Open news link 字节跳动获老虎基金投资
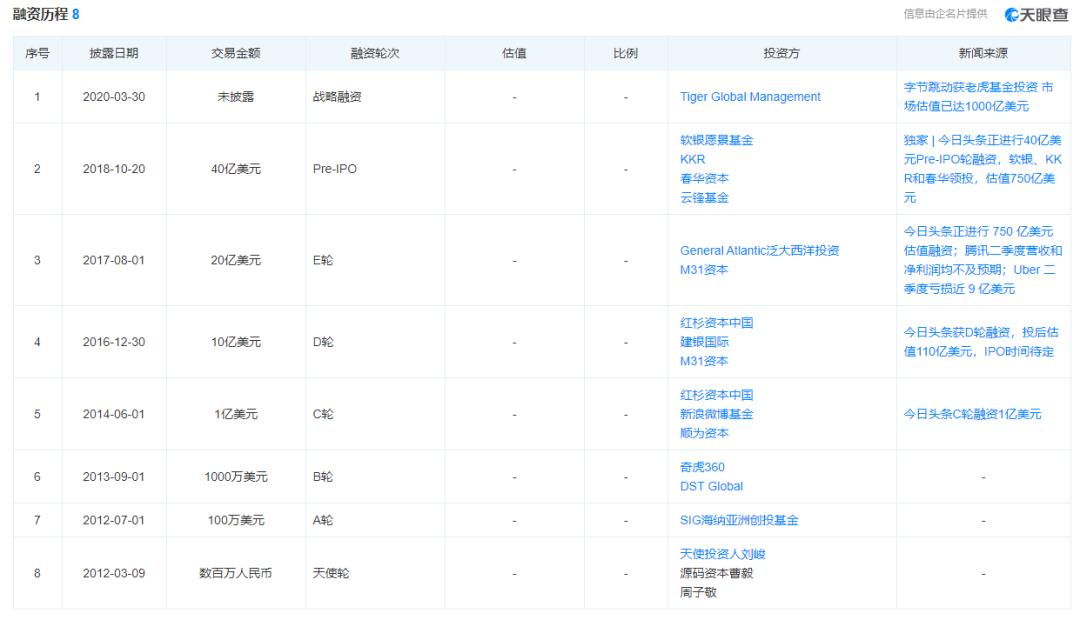The width and height of the screenshot is (1080, 620). coord(978,97)
